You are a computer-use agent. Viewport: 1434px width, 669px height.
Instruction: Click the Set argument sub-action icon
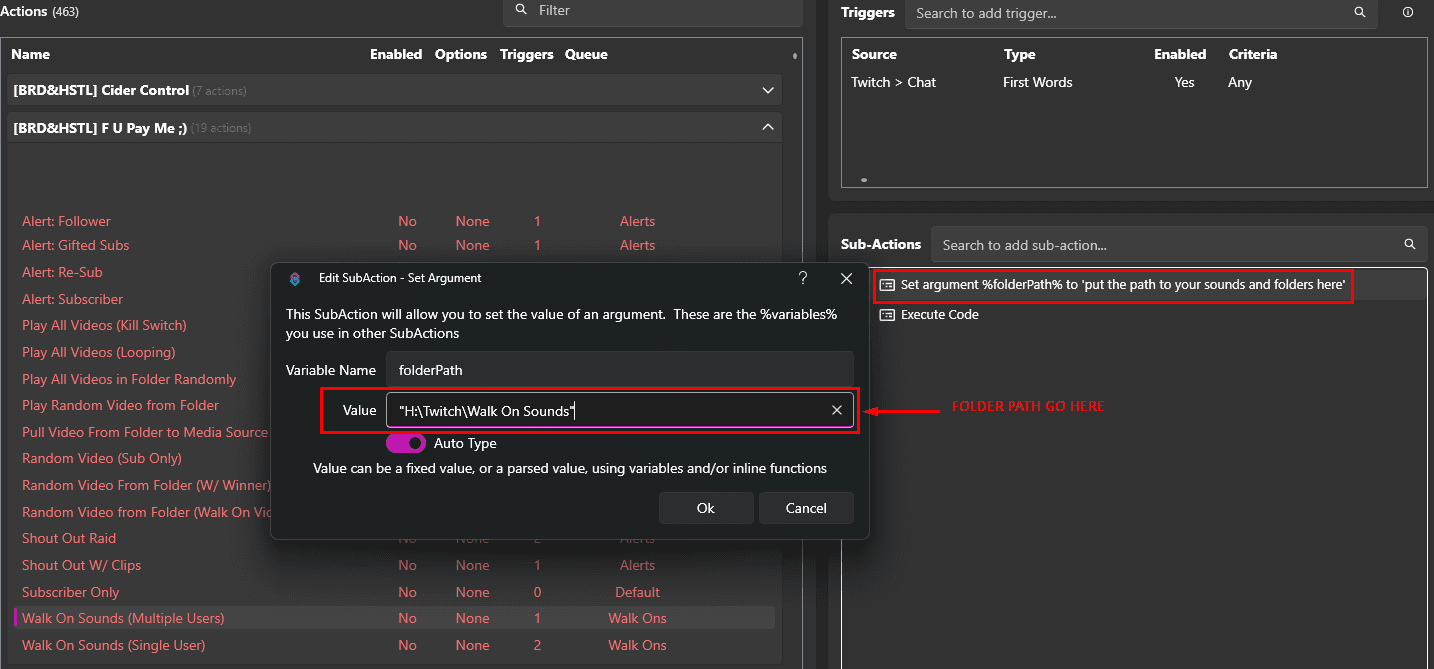886,285
